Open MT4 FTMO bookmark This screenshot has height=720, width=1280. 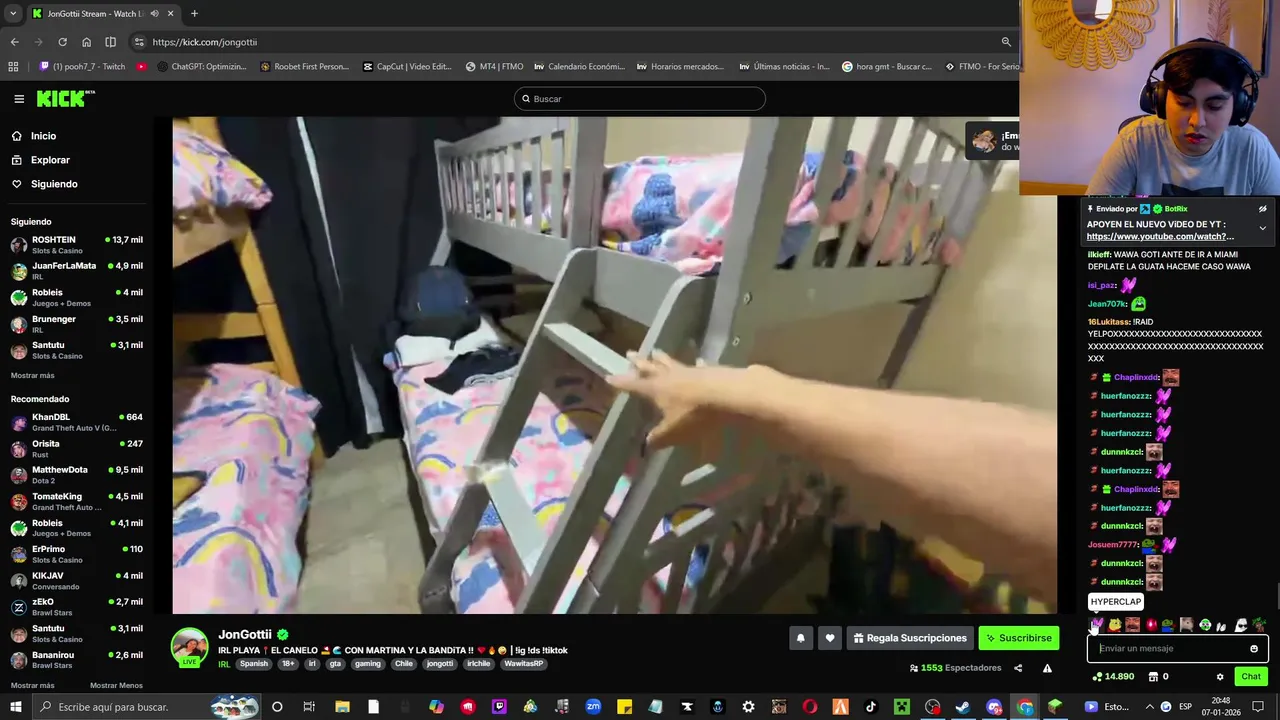pos(495,67)
